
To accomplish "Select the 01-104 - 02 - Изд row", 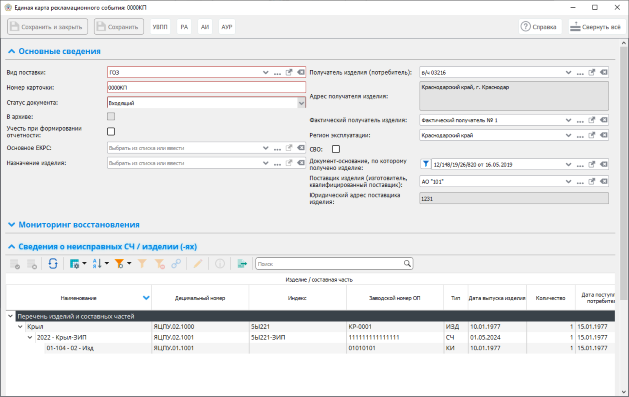I will pyautogui.click(x=310, y=348).
